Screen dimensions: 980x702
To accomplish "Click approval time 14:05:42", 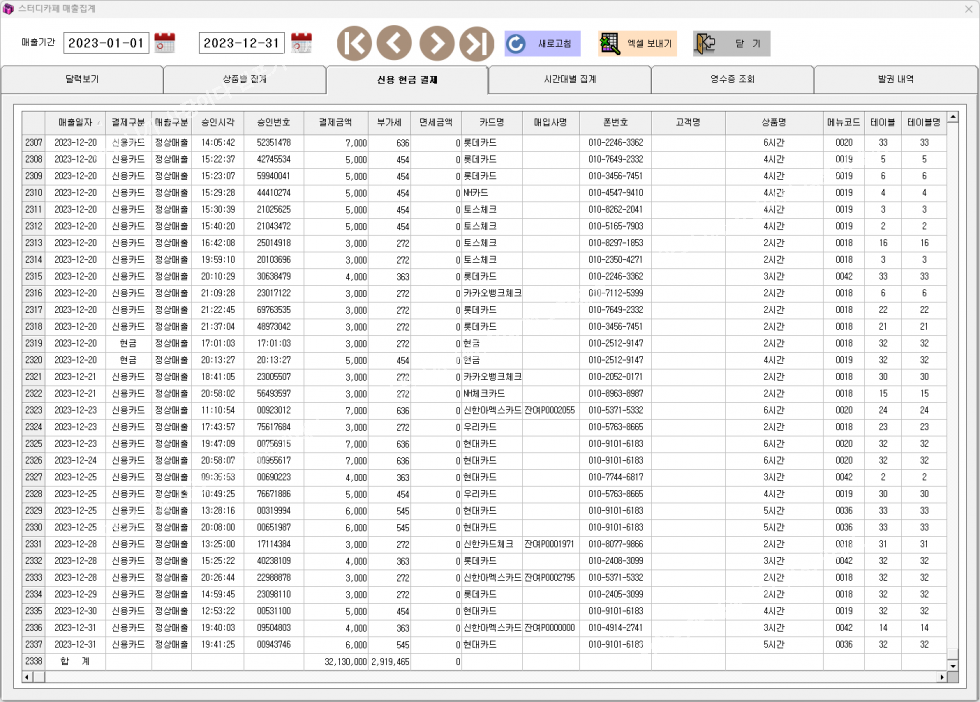I will tap(218, 143).
